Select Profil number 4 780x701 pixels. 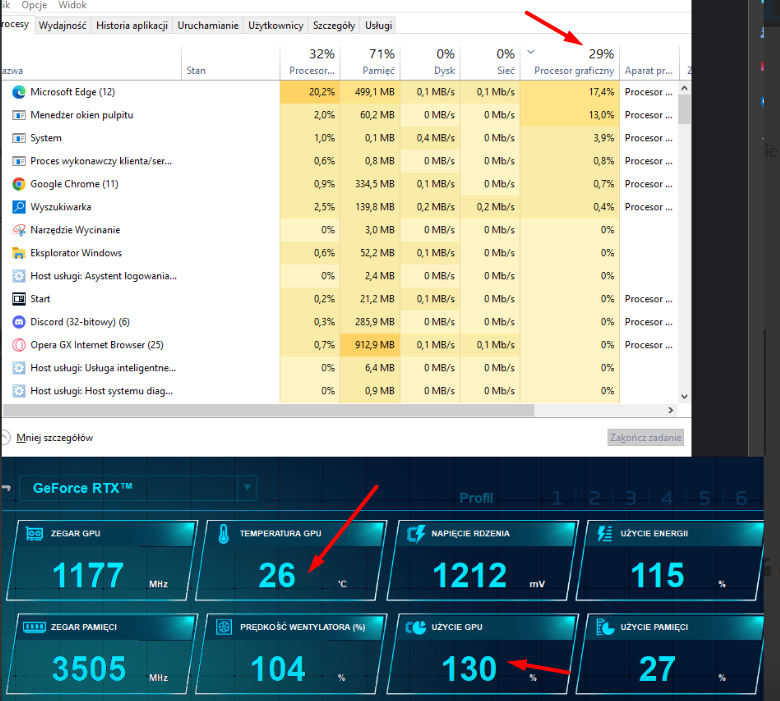[x=668, y=498]
